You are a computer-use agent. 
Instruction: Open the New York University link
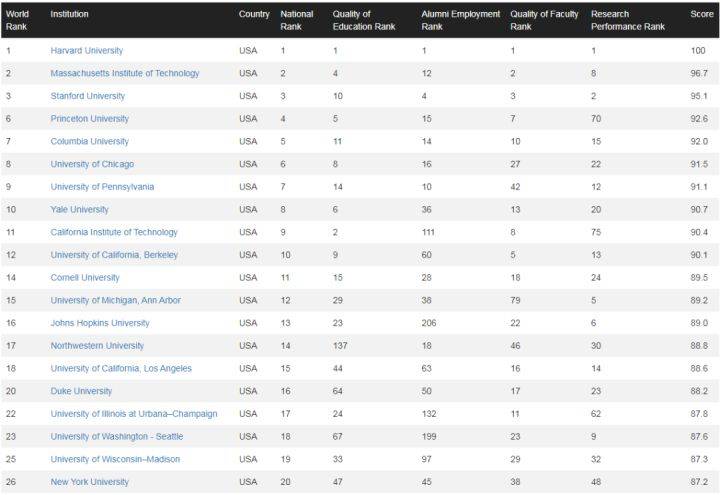tap(90, 482)
